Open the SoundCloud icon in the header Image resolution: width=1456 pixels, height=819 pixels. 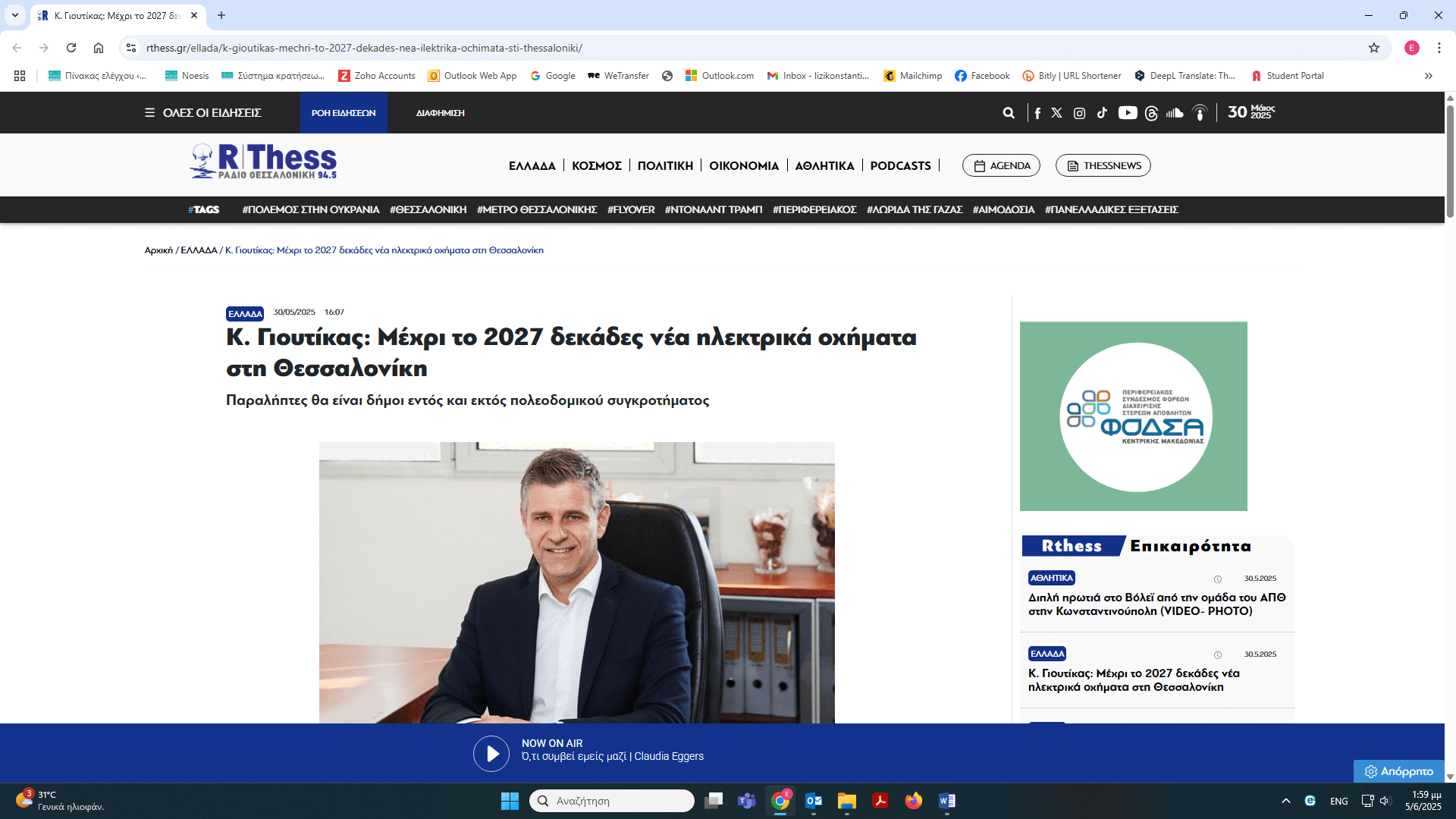coord(1175,113)
